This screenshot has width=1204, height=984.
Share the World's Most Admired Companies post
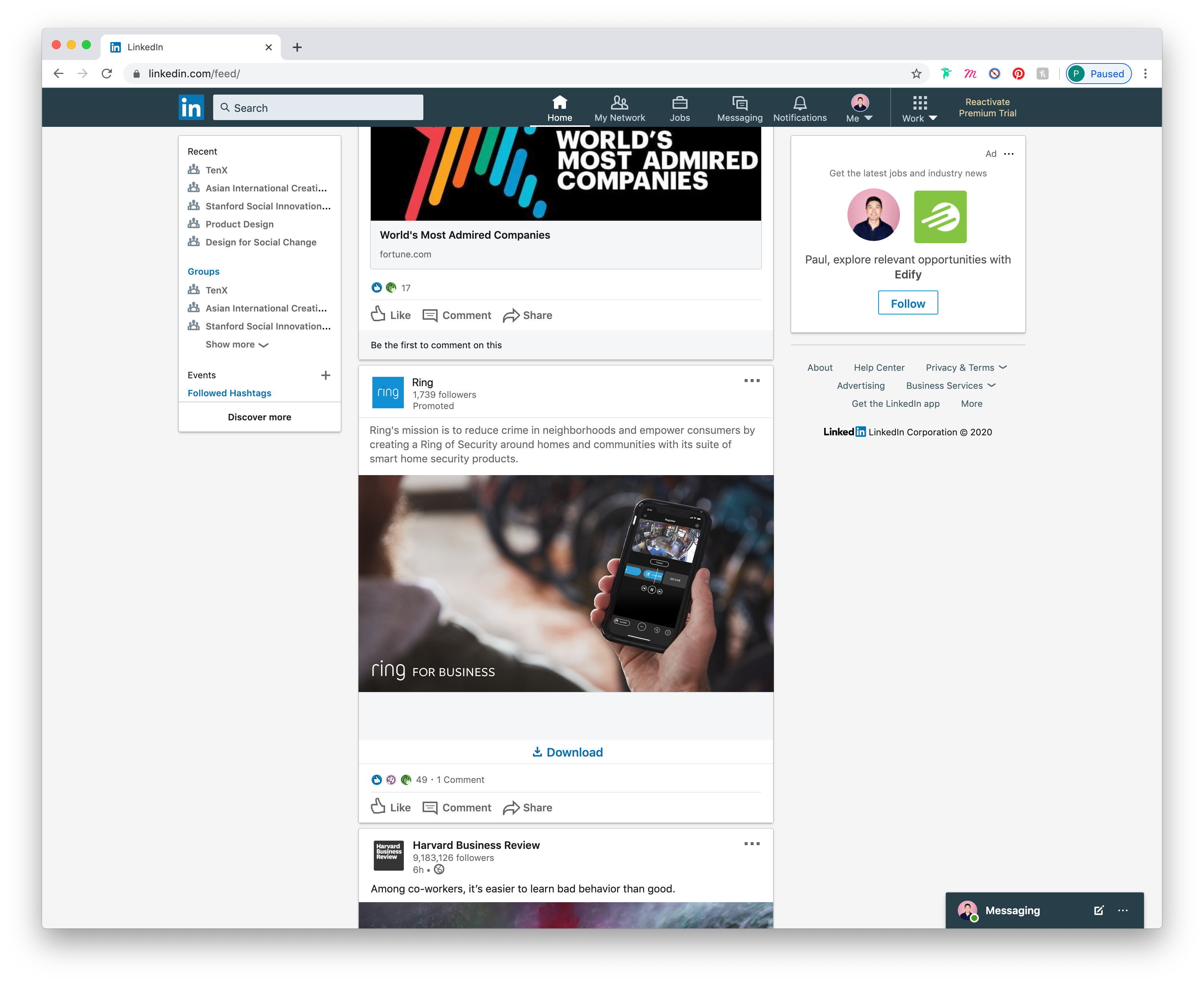click(x=528, y=315)
